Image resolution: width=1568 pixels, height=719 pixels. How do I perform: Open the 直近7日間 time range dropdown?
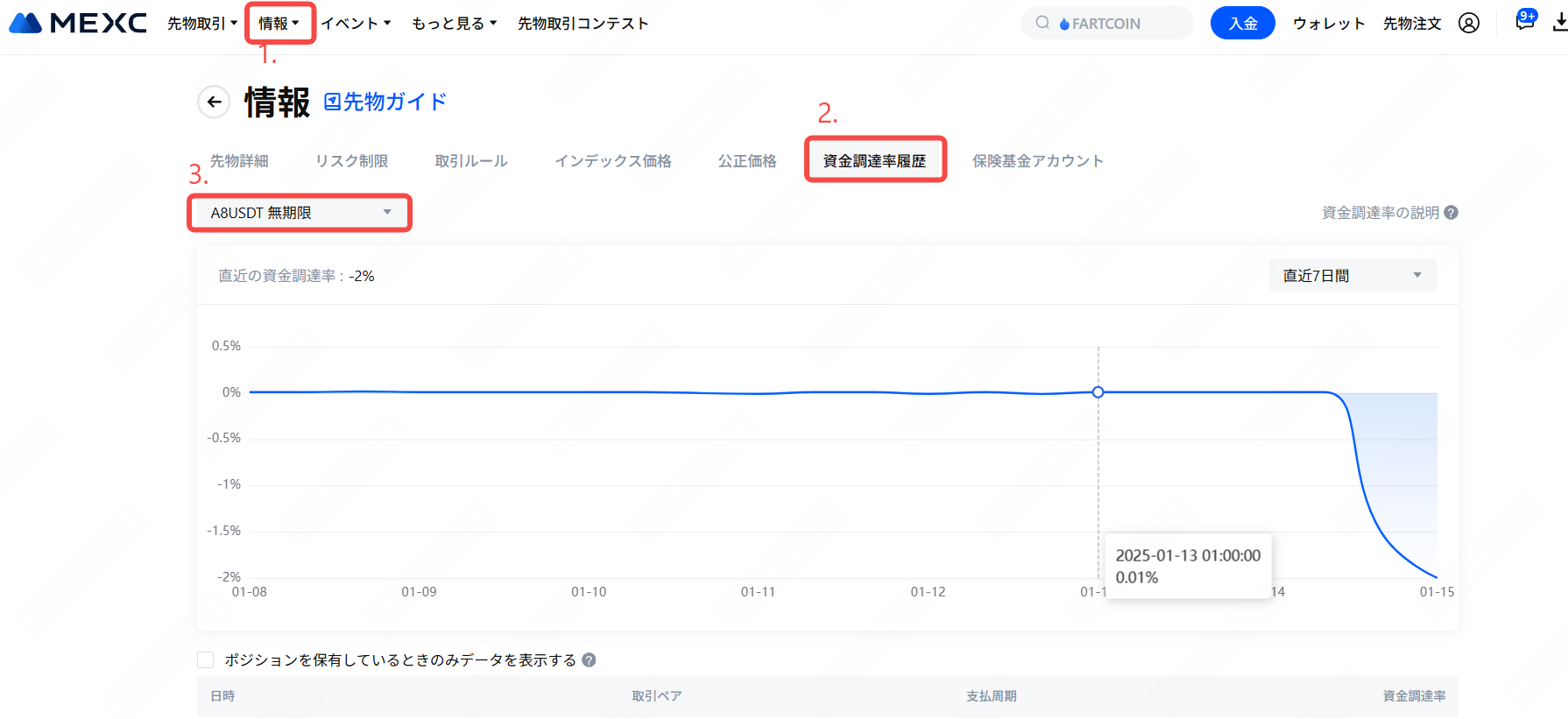(x=1353, y=276)
